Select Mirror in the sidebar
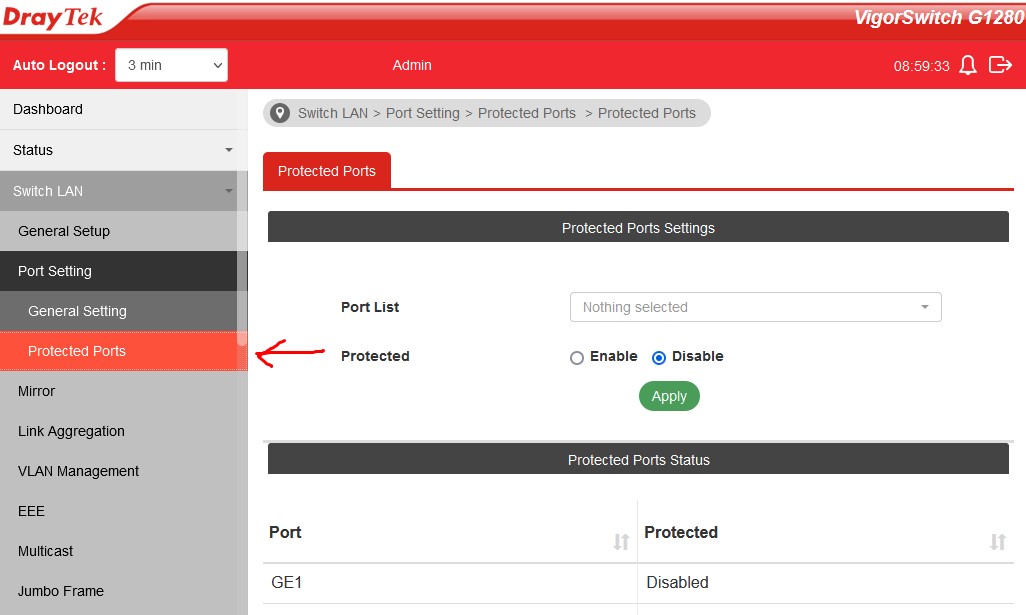Image resolution: width=1026 pixels, height=615 pixels. (36, 391)
